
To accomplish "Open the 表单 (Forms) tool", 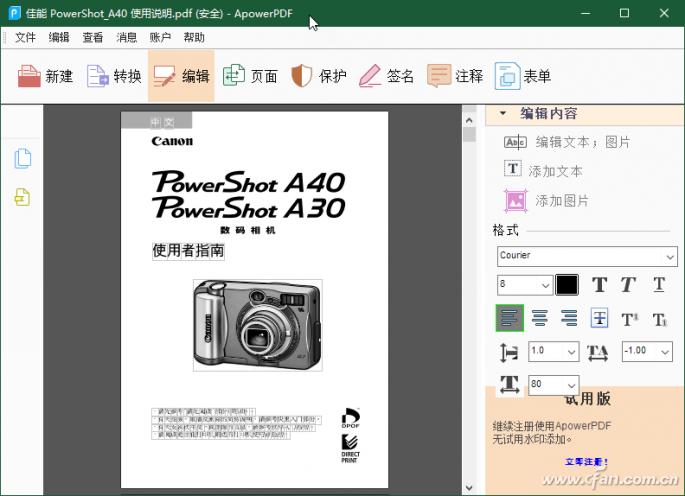I will (523, 76).
